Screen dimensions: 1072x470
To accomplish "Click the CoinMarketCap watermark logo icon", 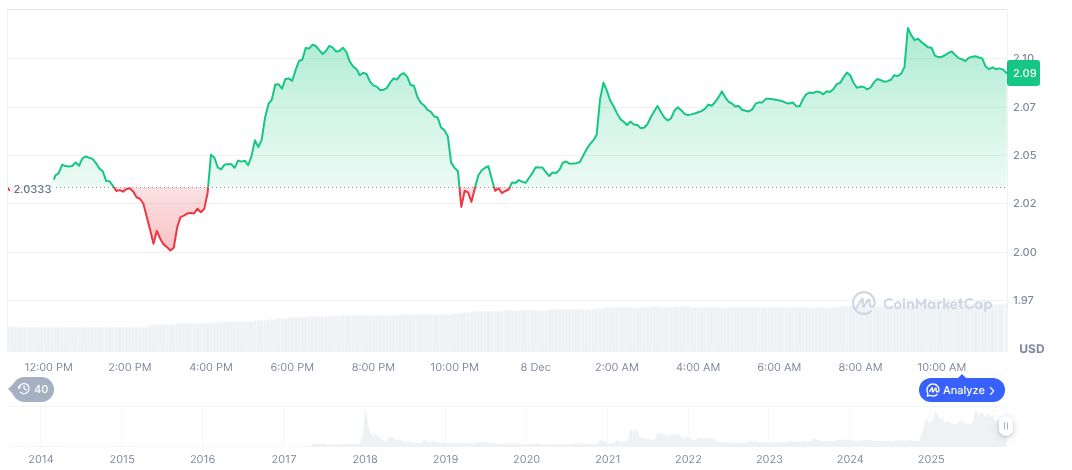I will coord(864,303).
